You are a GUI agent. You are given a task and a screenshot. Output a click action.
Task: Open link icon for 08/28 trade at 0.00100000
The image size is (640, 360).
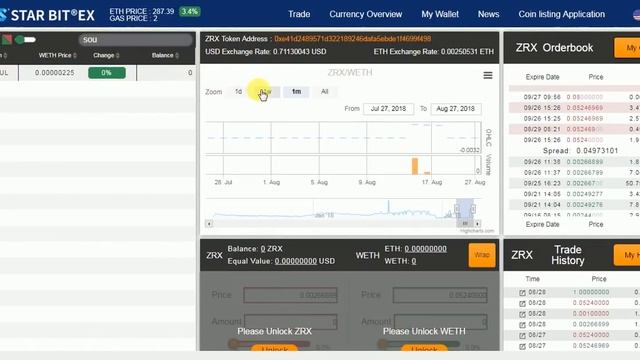pos(522,314)
